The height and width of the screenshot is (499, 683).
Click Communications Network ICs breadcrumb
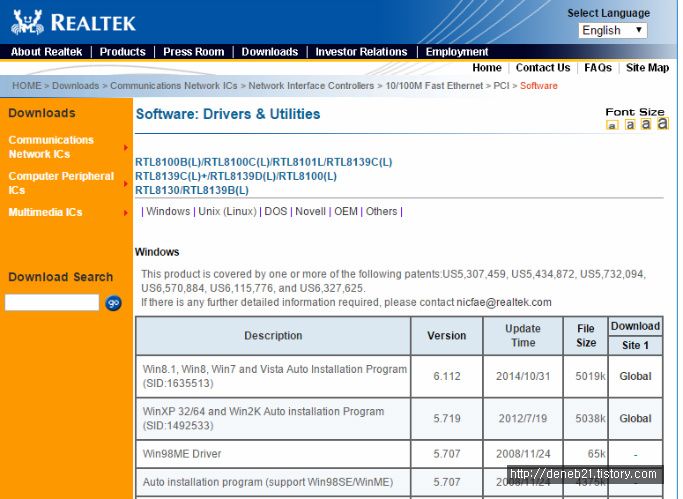173,86
